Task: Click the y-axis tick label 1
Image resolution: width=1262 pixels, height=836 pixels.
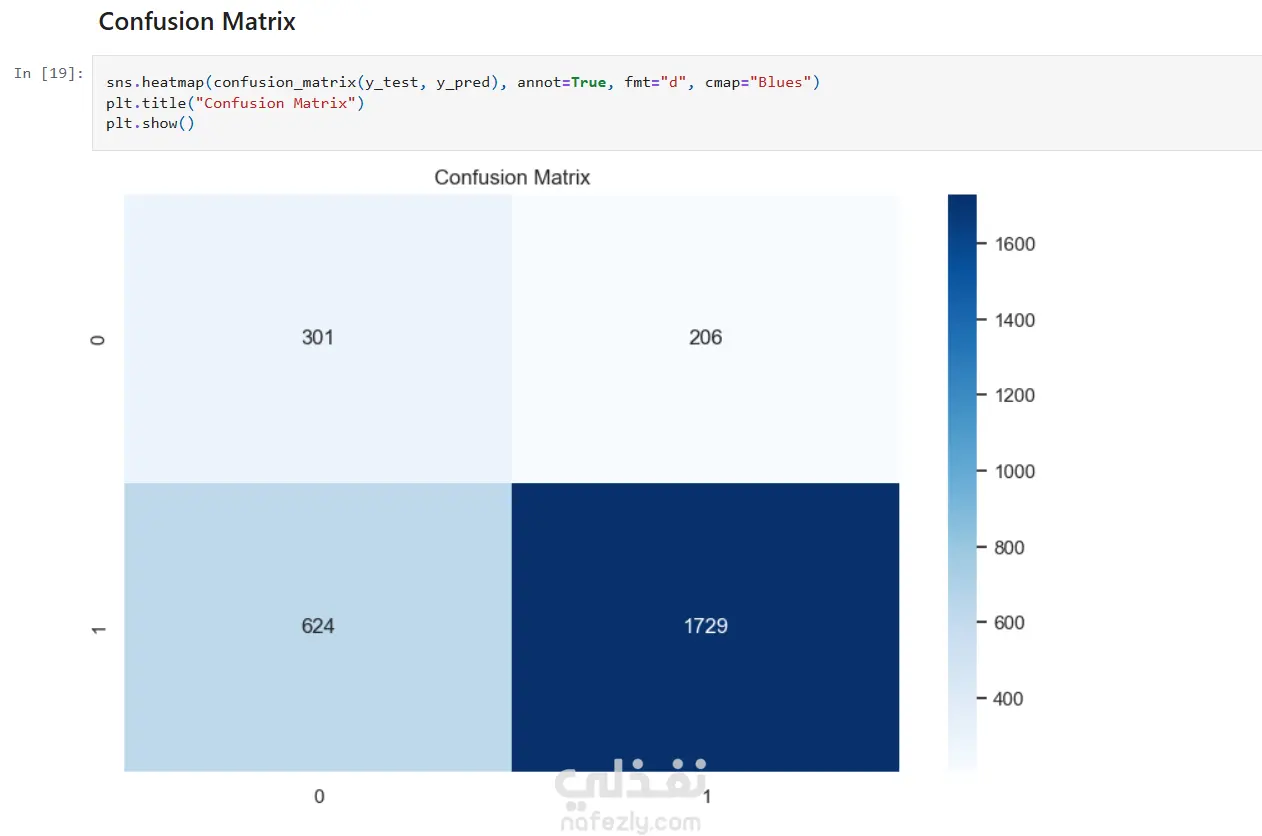Action: click(98, 628)
